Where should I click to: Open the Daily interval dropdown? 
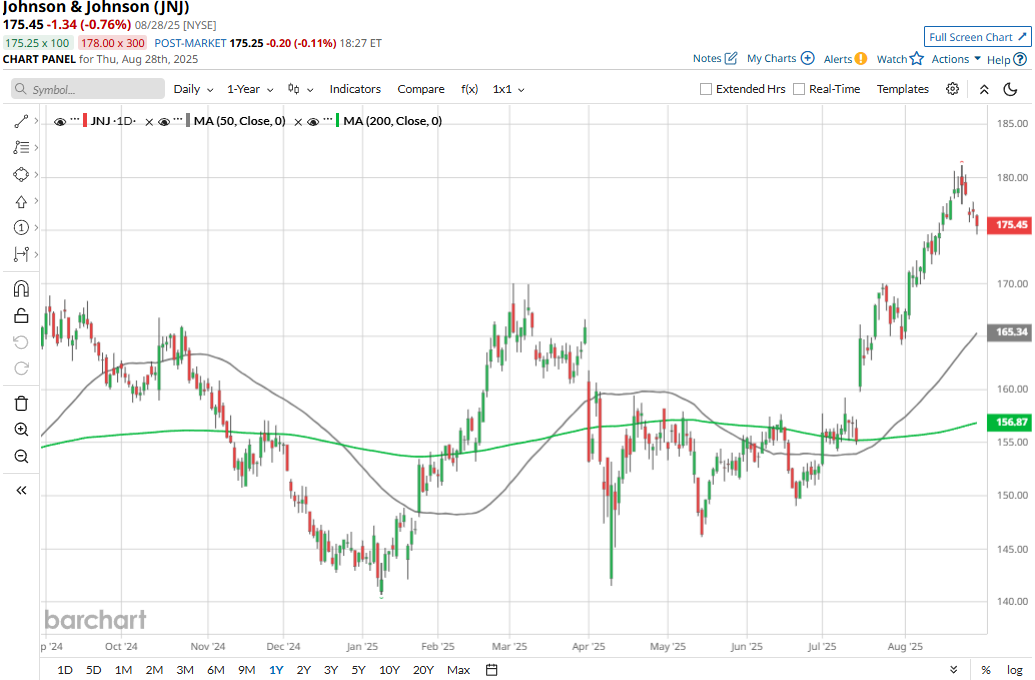(x=193, y=89)
